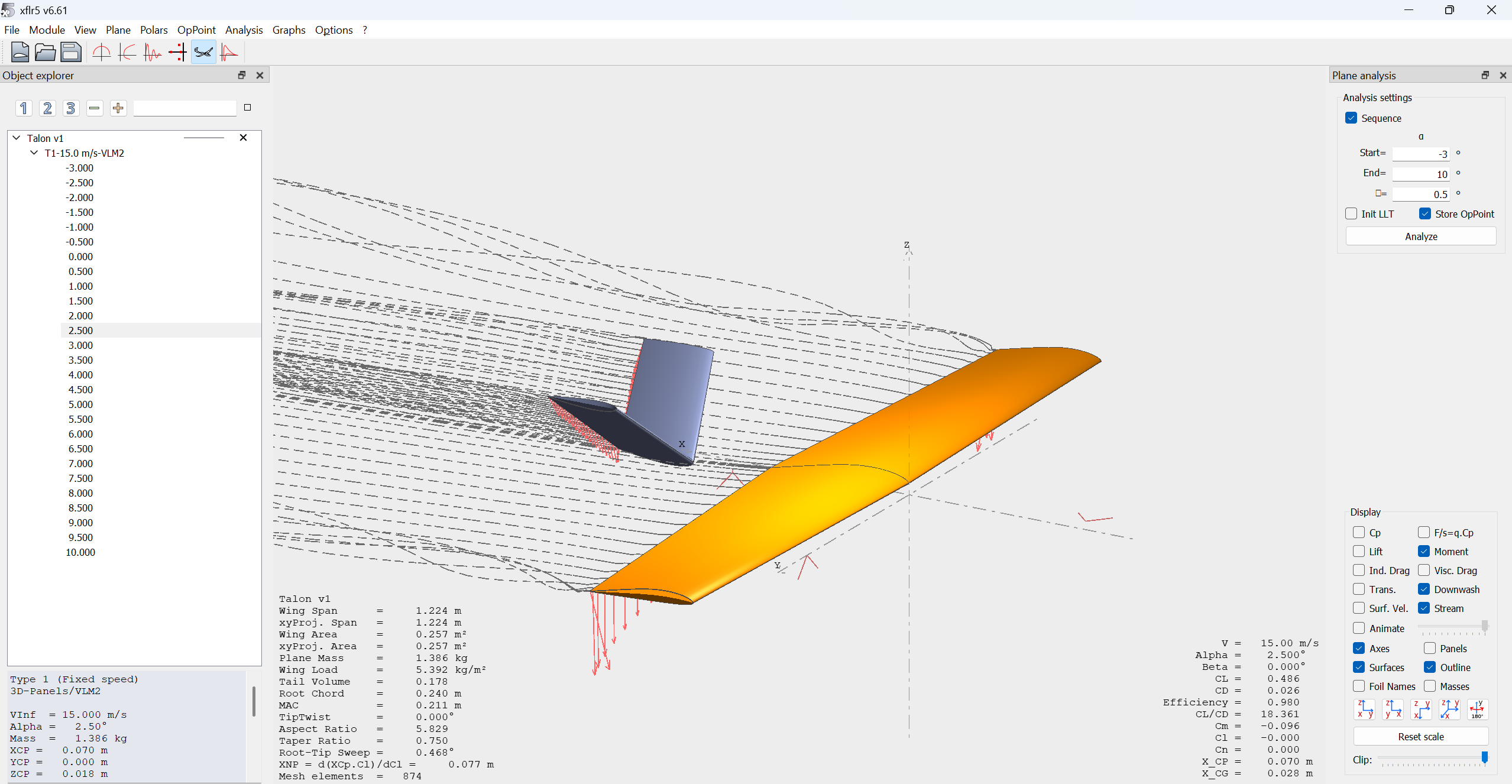This screenshot has width=1512, height=784.
Task: Disable the Moment display checkbox
Action: point(1424,552)
